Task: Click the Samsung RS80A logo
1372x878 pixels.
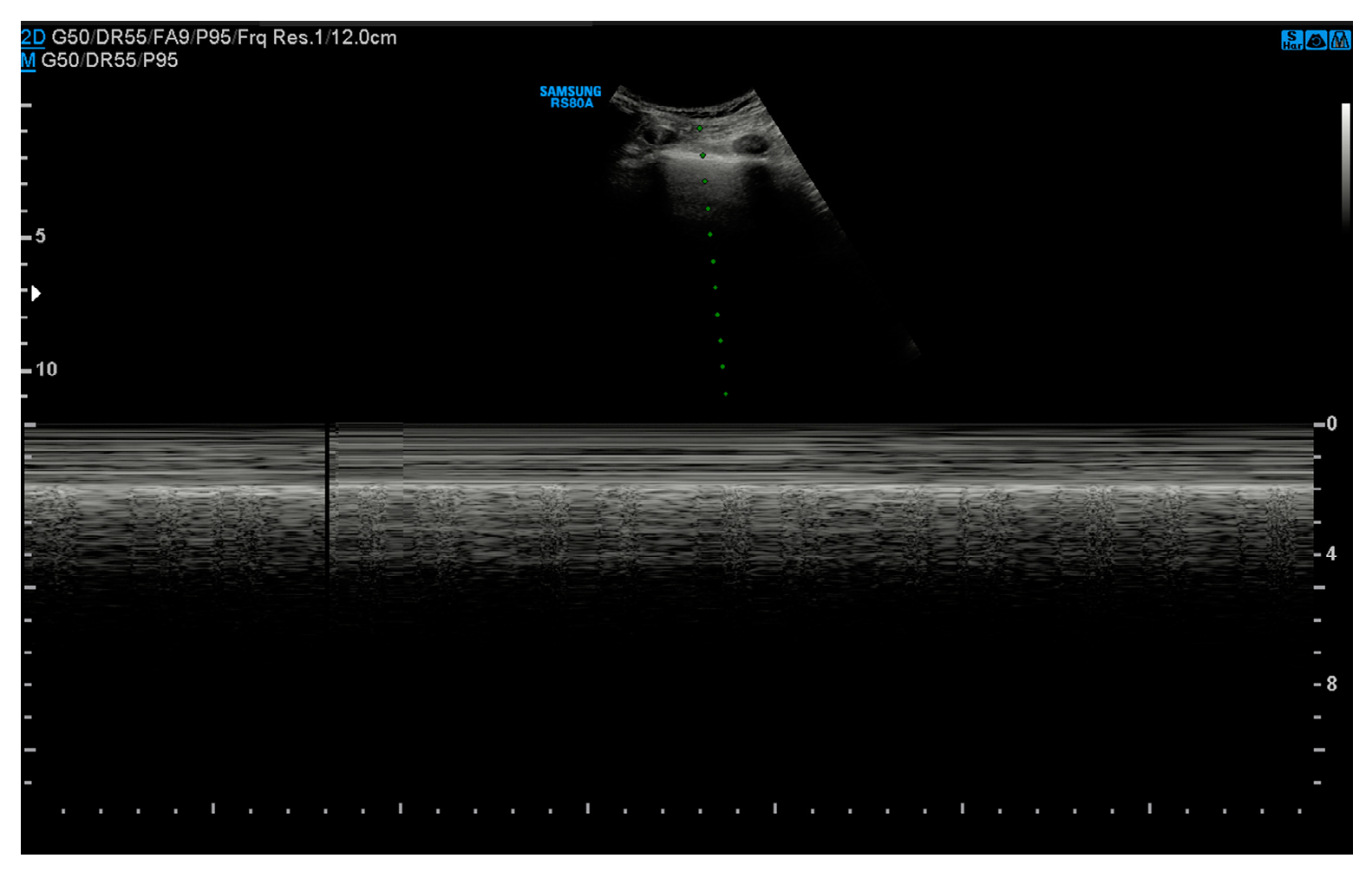Action: click(570, 97)
